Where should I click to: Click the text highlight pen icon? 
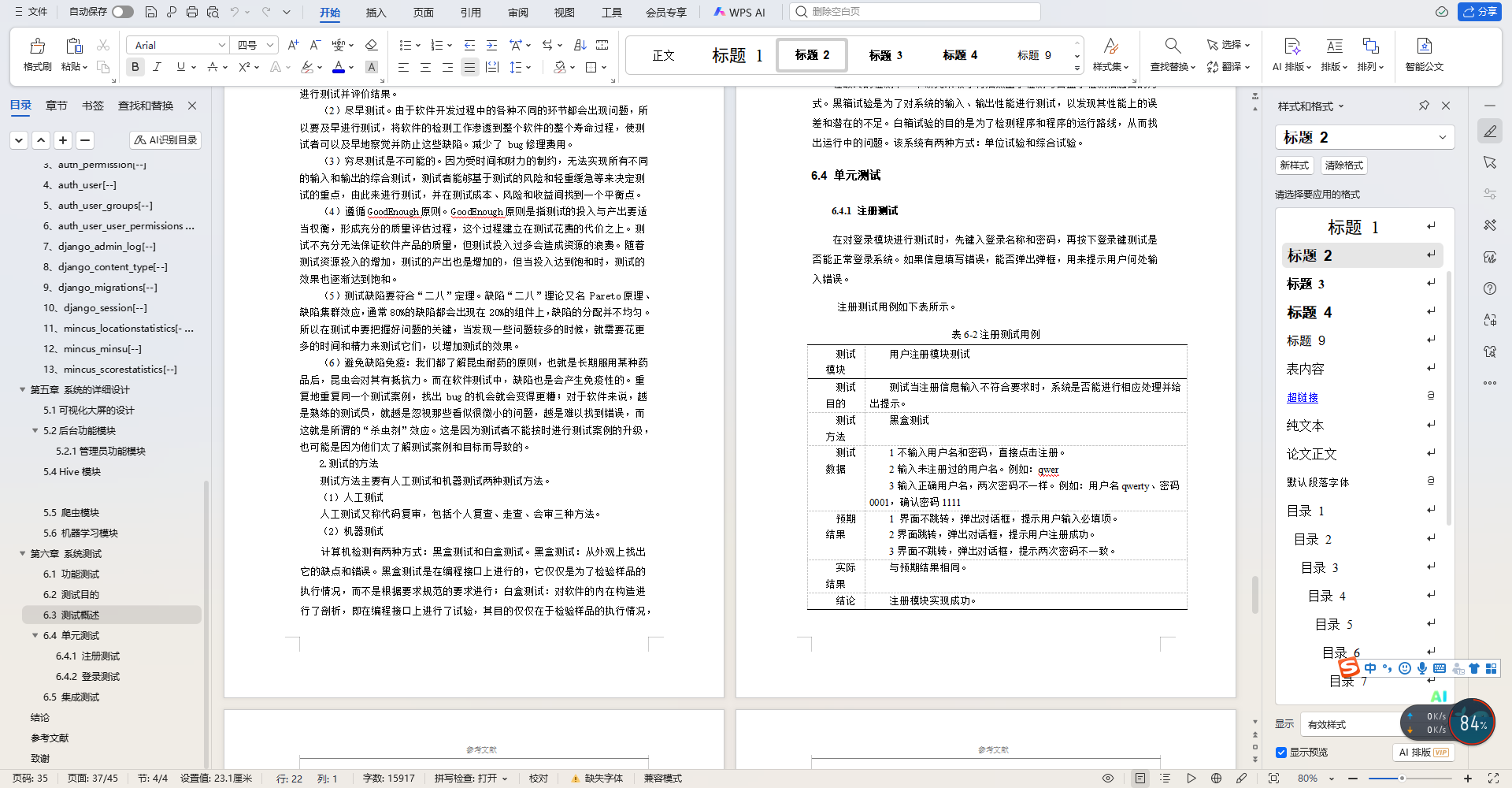click(307, 67)
